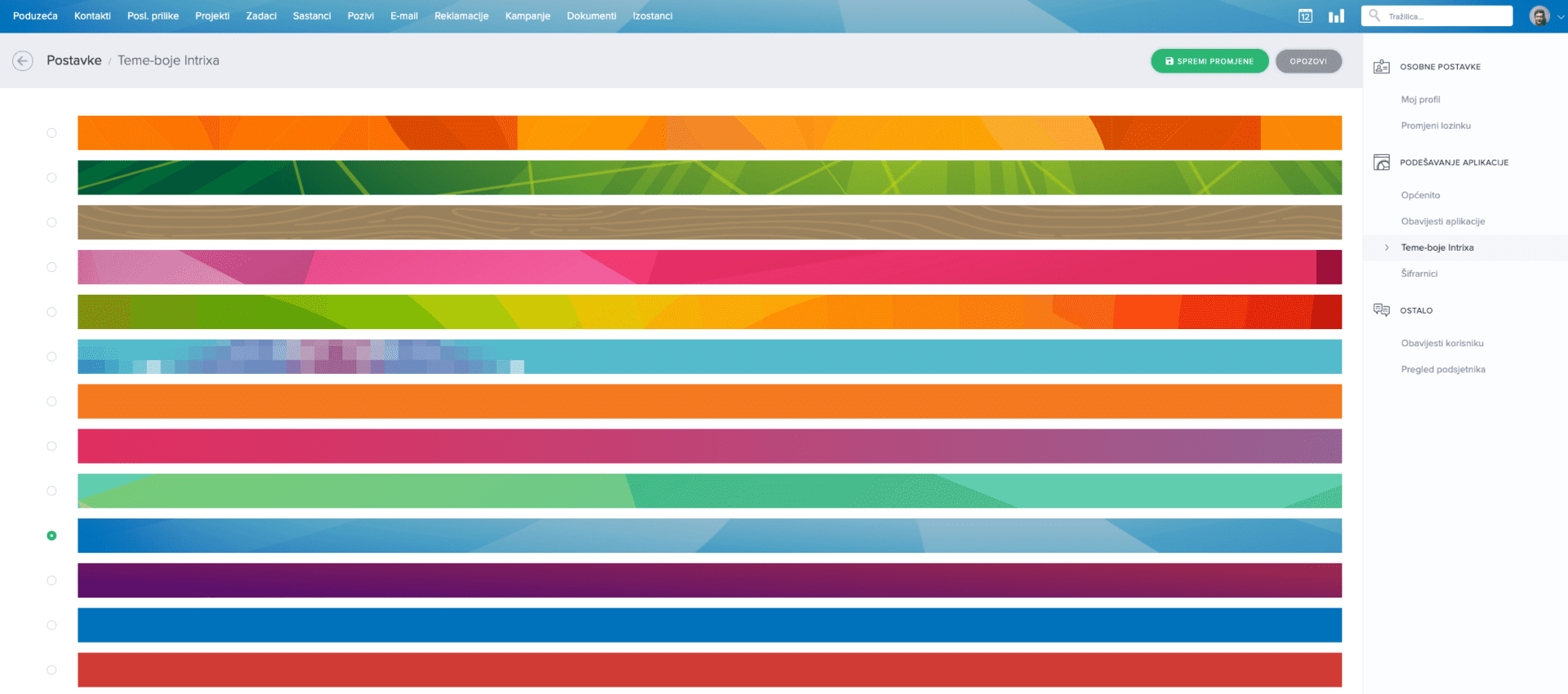This screenshot has height=694, width=1568.
Task: Click the Opozovi button
Action: pyautogui.click(x=1308, y=61)
